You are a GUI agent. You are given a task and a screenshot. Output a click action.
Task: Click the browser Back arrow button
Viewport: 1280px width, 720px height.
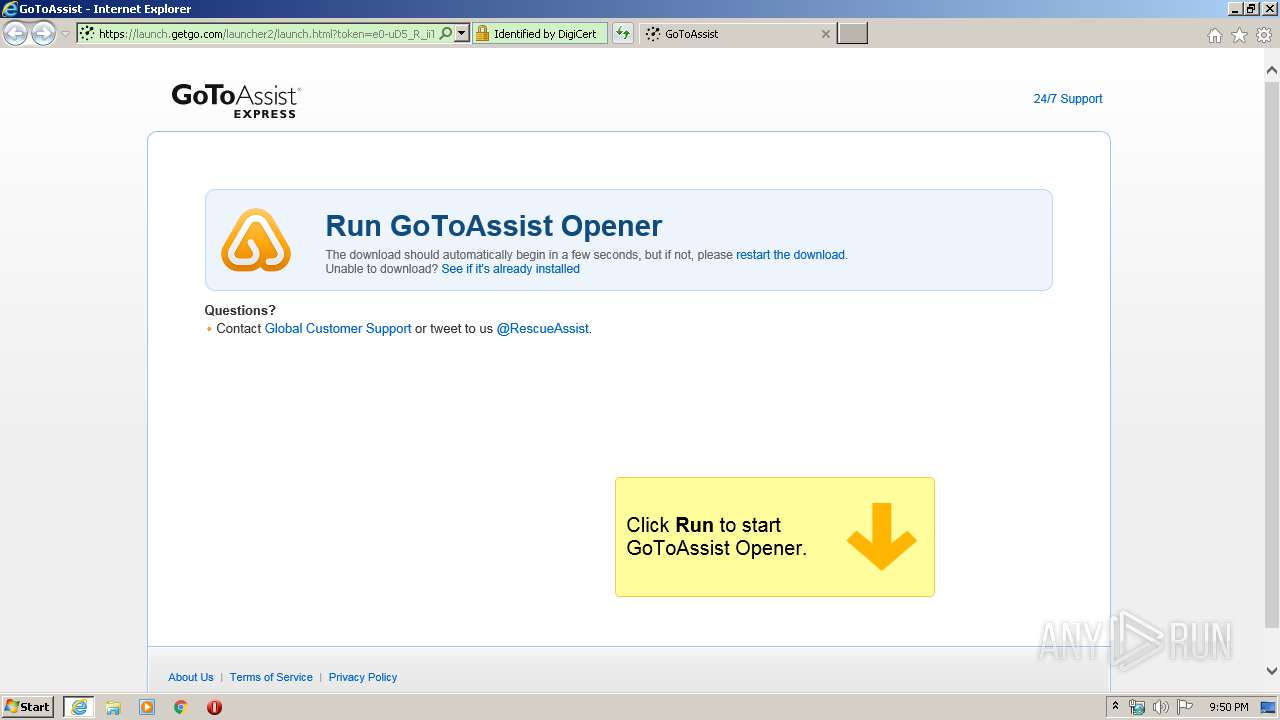15,34
